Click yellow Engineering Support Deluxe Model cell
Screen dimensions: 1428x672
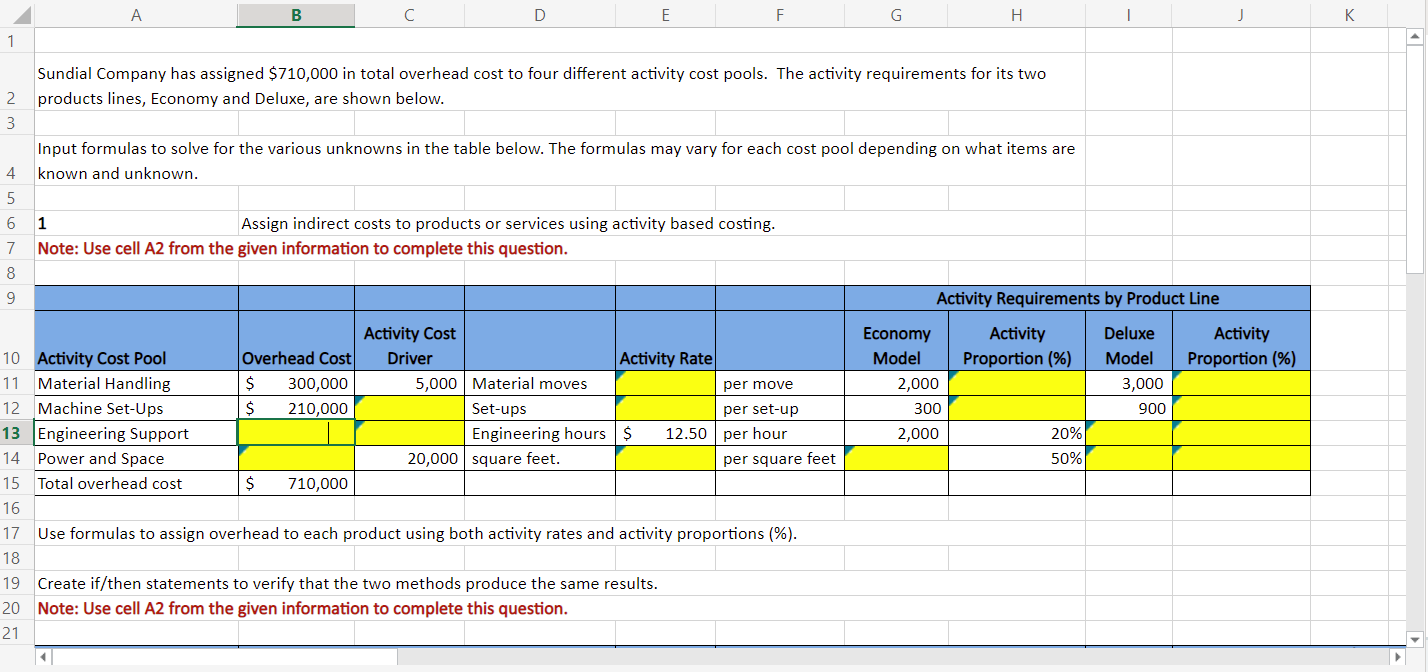(1129, 433)
